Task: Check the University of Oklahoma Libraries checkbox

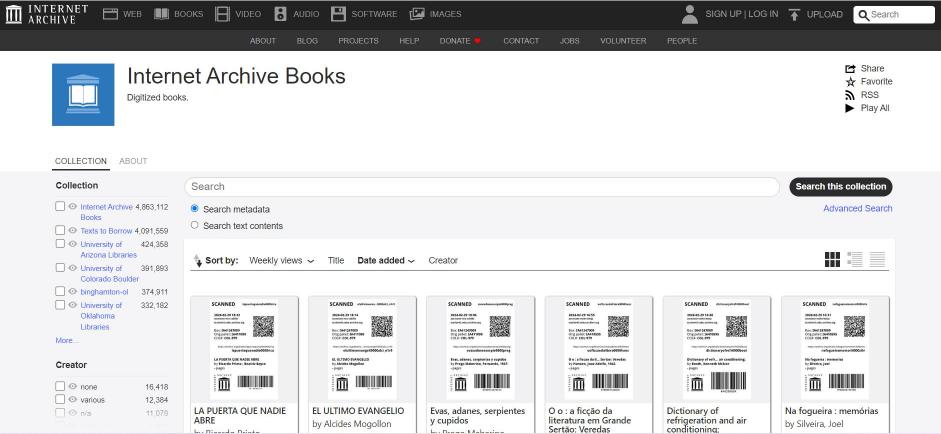Action: (x=60, y=305)
